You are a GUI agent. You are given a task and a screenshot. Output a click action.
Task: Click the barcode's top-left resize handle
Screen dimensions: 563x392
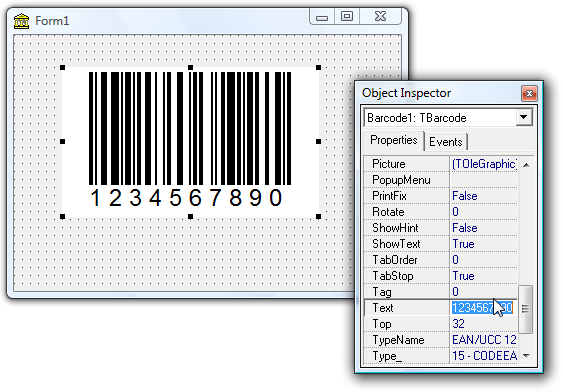tap(62, 67)
